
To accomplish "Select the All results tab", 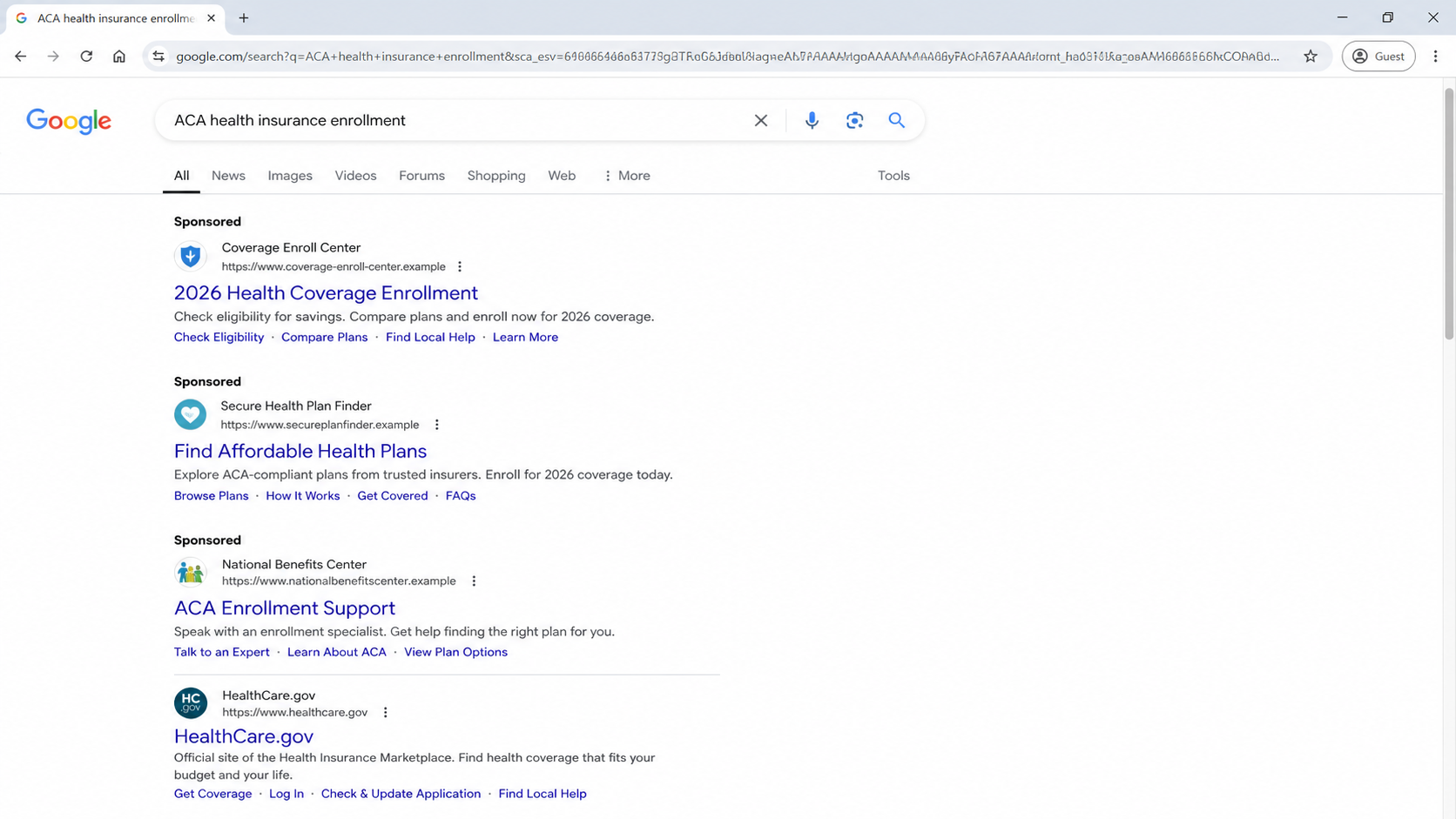I will click(x=181, y=176).
